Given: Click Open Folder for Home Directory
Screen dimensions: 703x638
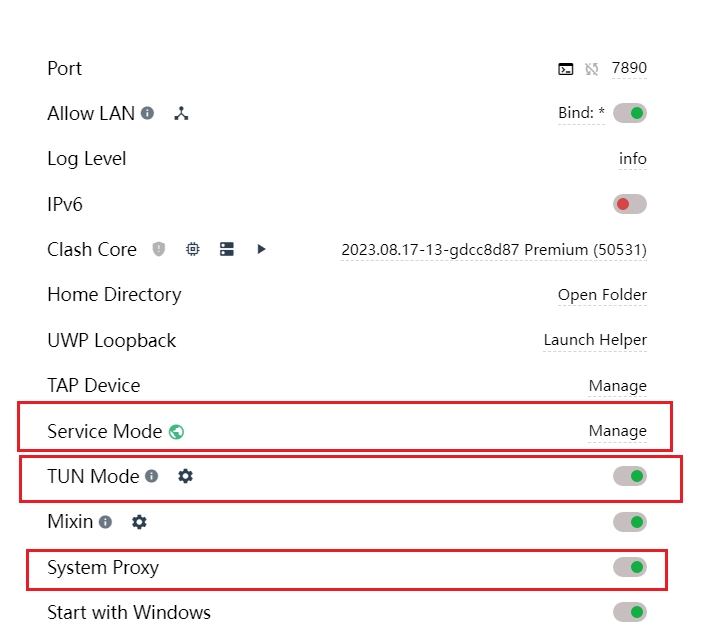Looking at the screenshot, I should point(602,295).
